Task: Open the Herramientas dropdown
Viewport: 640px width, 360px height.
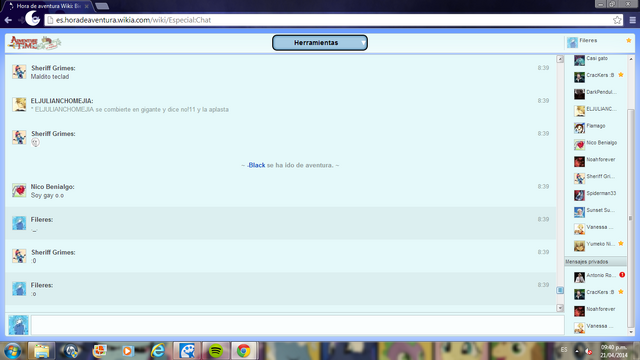Action: [x=320, y=43]
